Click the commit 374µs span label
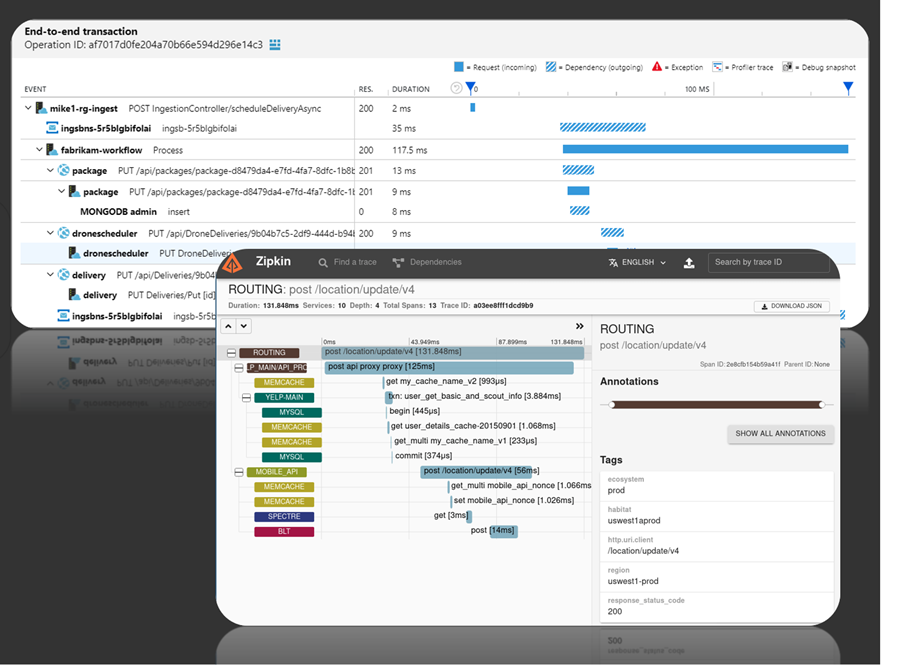 pos(423,456)
